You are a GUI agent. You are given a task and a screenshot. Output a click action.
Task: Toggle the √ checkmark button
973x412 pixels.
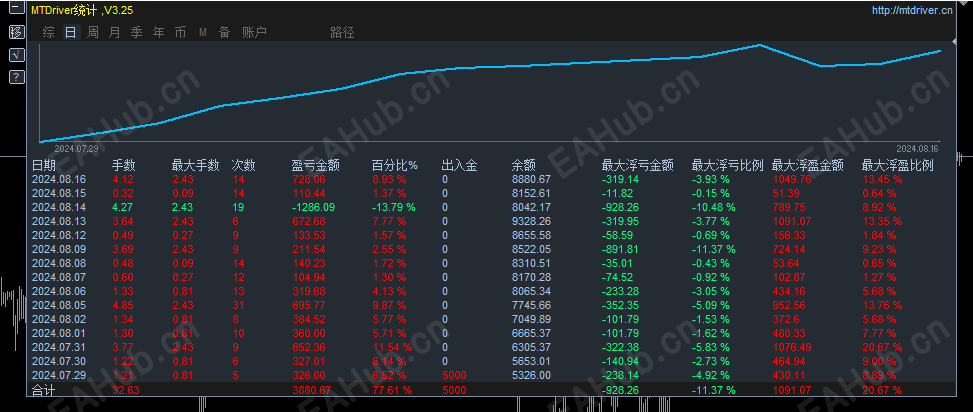(17, 55)
